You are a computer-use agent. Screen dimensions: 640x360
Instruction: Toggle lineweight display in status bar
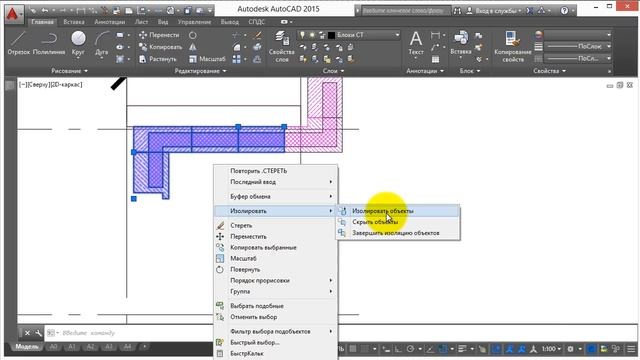click(x=462, y=349)
